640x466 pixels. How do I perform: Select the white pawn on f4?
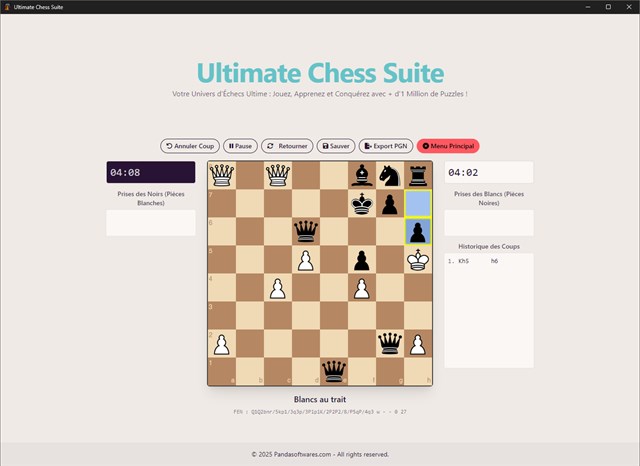coord(362,288)
